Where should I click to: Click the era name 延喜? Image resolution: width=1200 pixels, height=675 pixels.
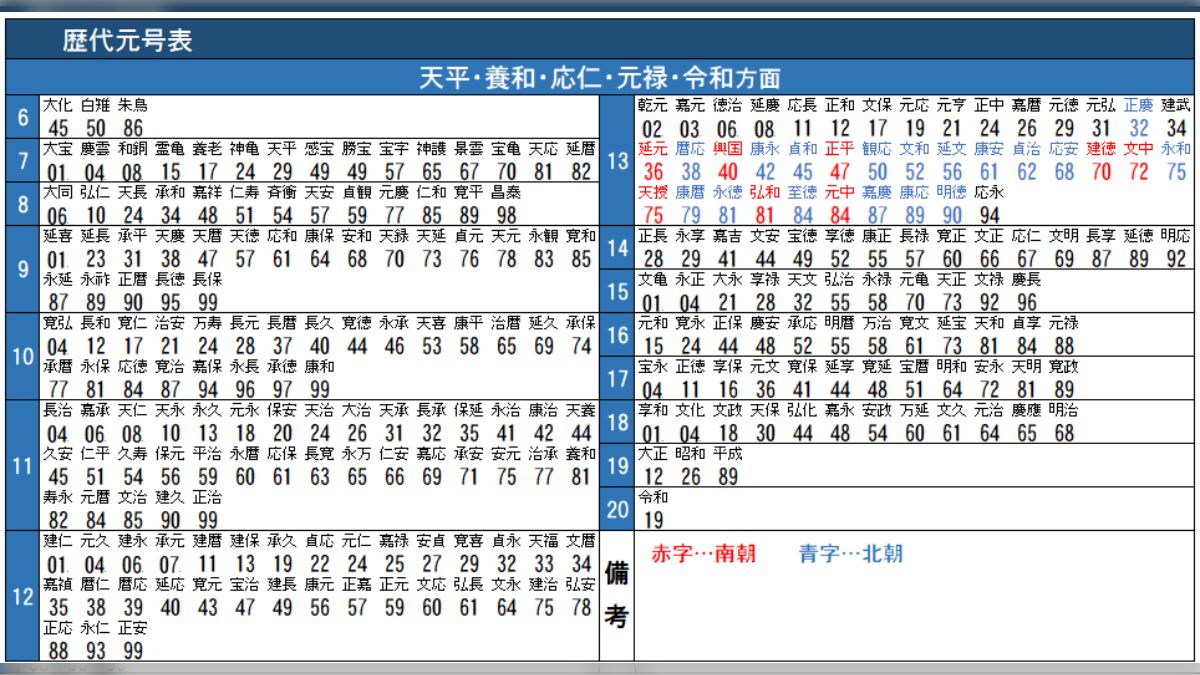coord(58,236)
